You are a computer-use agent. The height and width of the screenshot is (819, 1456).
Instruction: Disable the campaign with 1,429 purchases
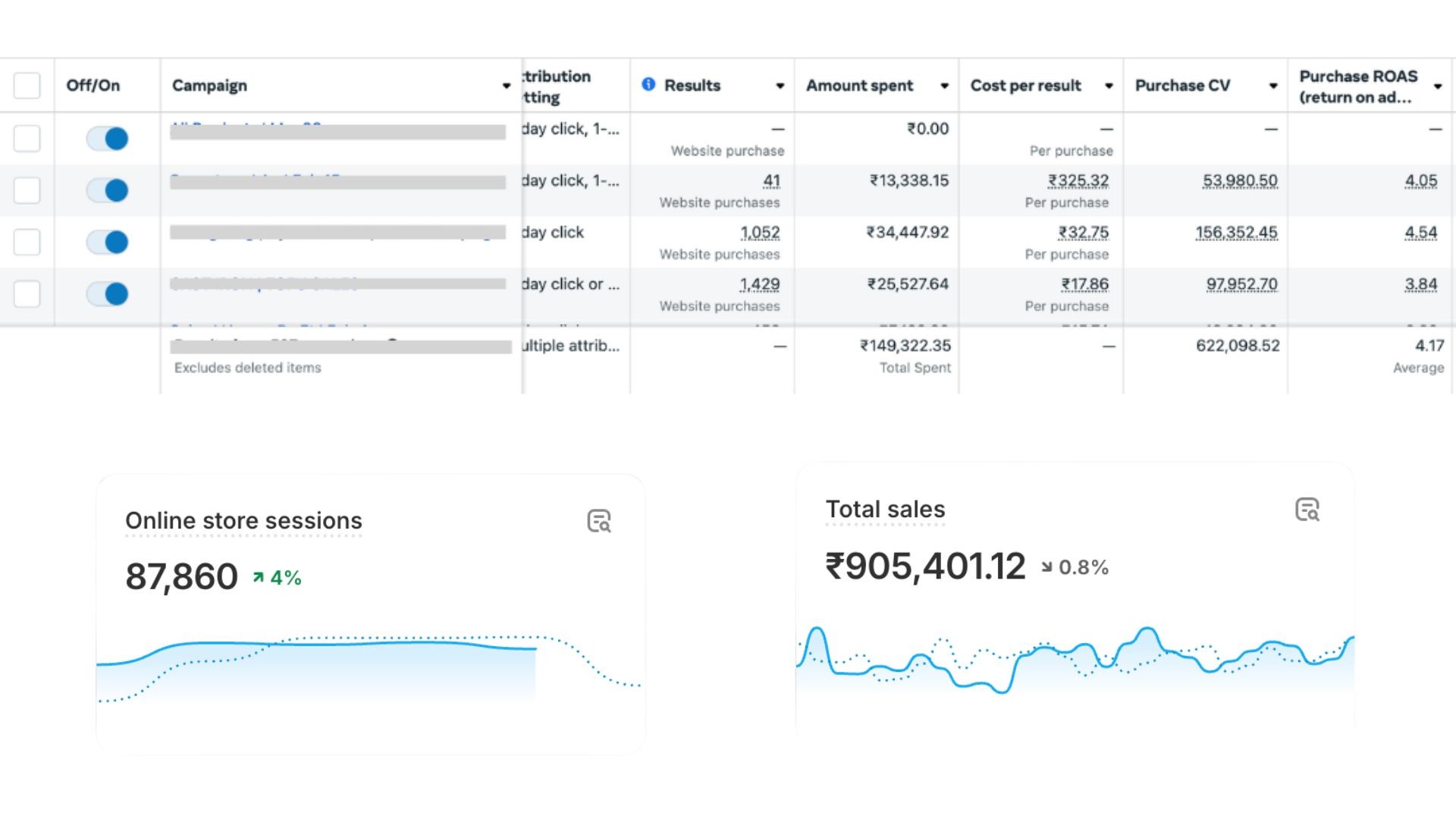107,293
